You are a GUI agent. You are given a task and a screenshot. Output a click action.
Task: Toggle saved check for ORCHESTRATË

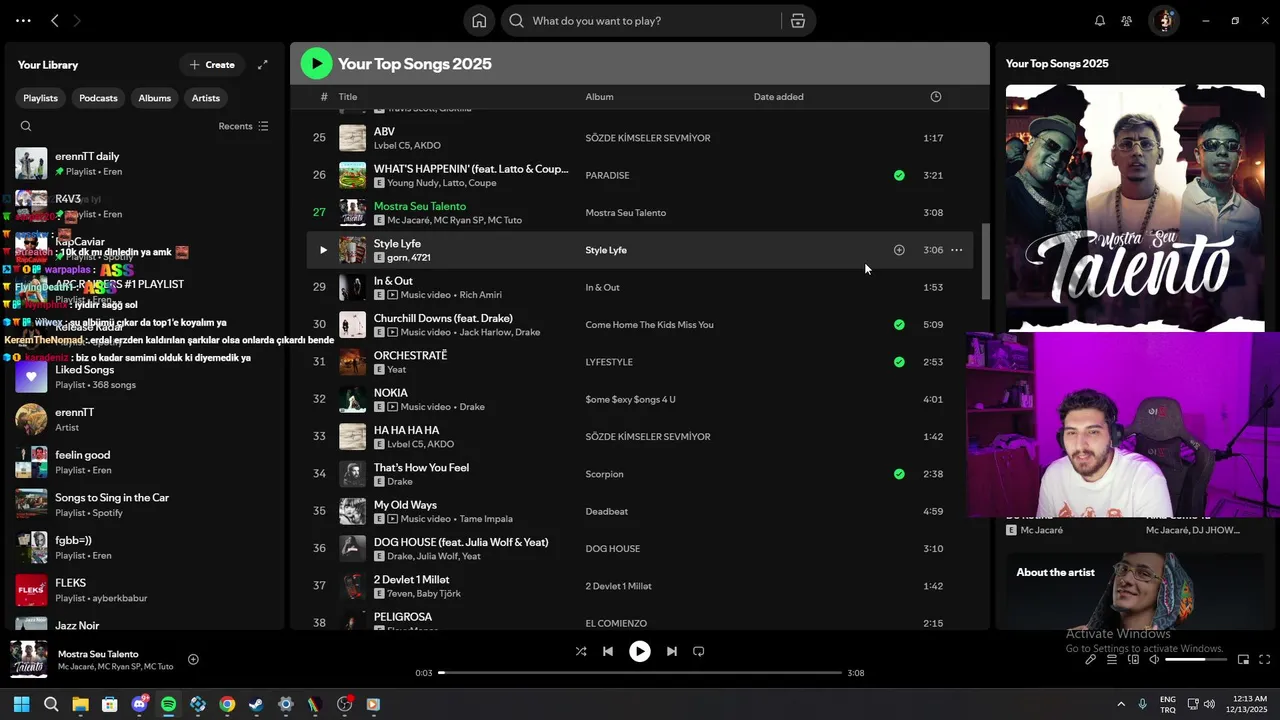pos(899,362)
